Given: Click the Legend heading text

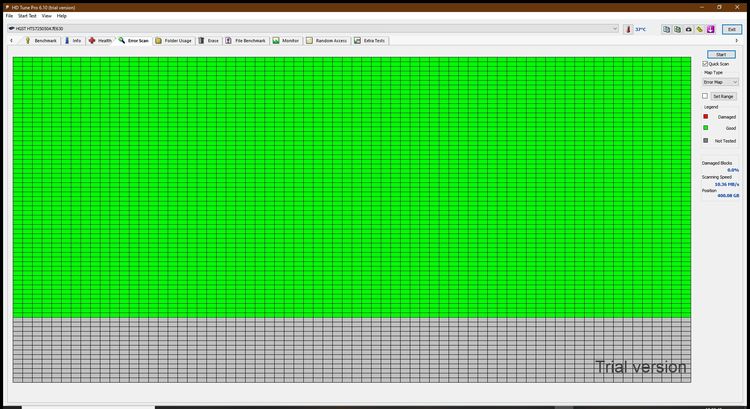Looking at the screenshot, I should coord(711,107).
